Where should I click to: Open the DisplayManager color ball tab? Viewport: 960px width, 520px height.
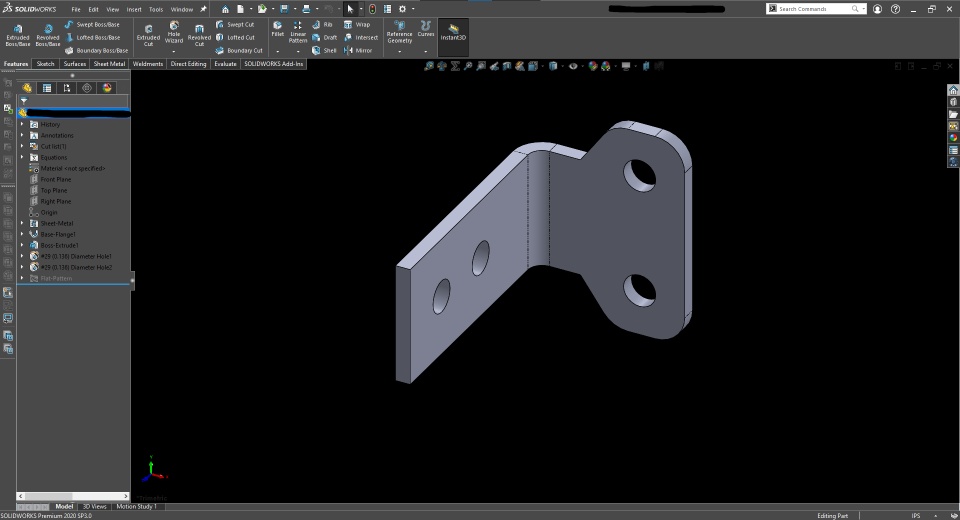(x=107, y=88)
